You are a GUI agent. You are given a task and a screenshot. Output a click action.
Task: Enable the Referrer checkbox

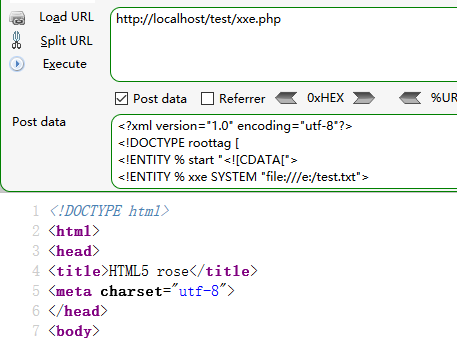coord(207,99)
